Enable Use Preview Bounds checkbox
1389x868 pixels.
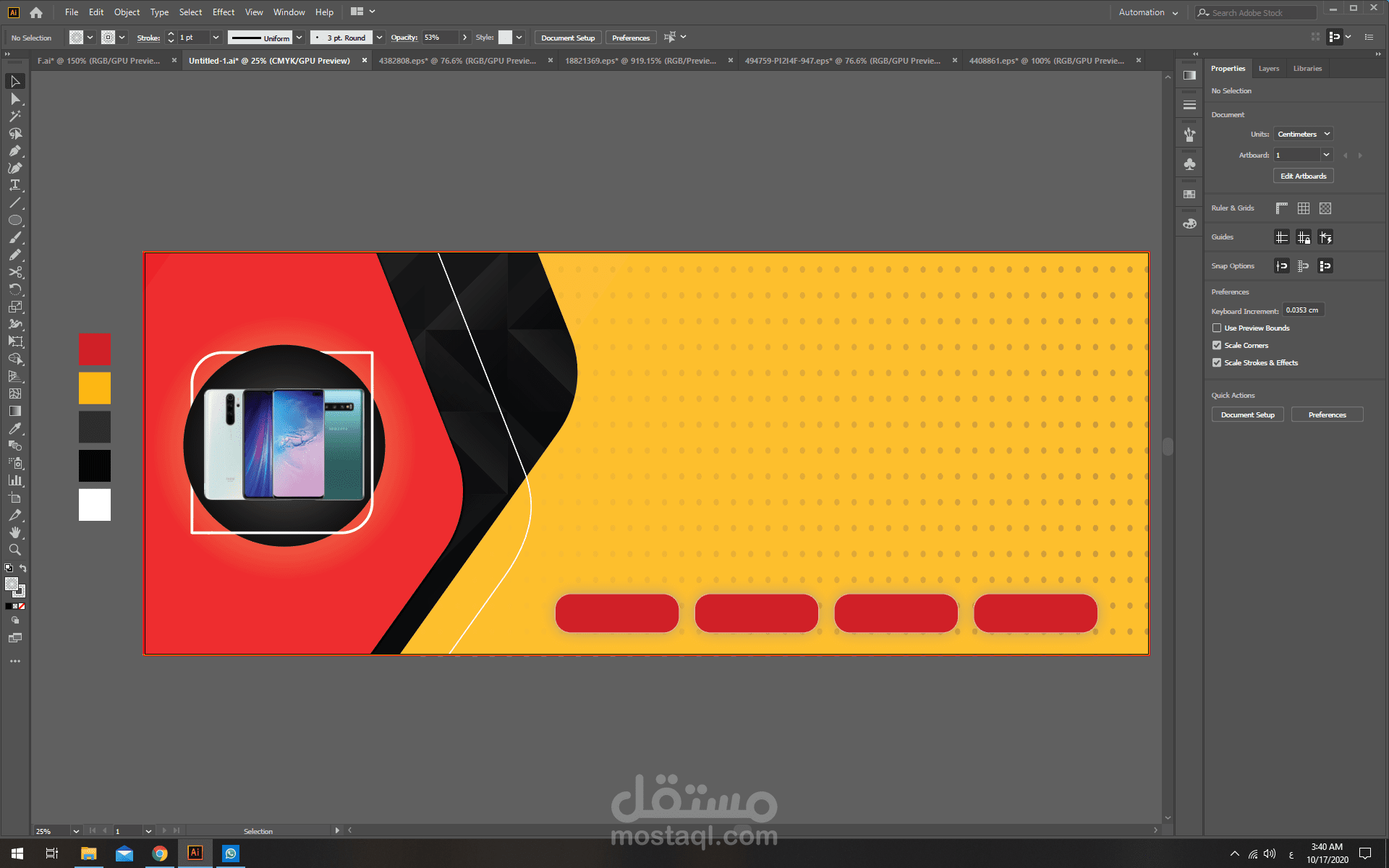pyautogui.click(x=1217, y=328)
